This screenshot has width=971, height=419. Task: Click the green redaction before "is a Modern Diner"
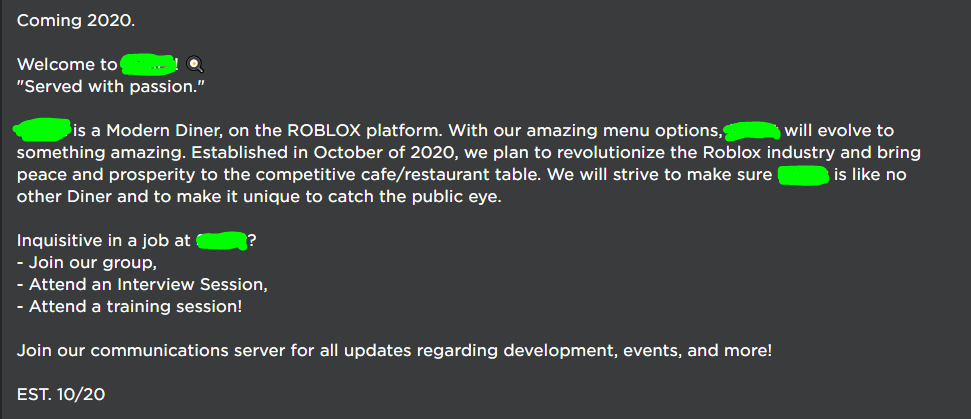pyautogui.click(x=43, y=130)
